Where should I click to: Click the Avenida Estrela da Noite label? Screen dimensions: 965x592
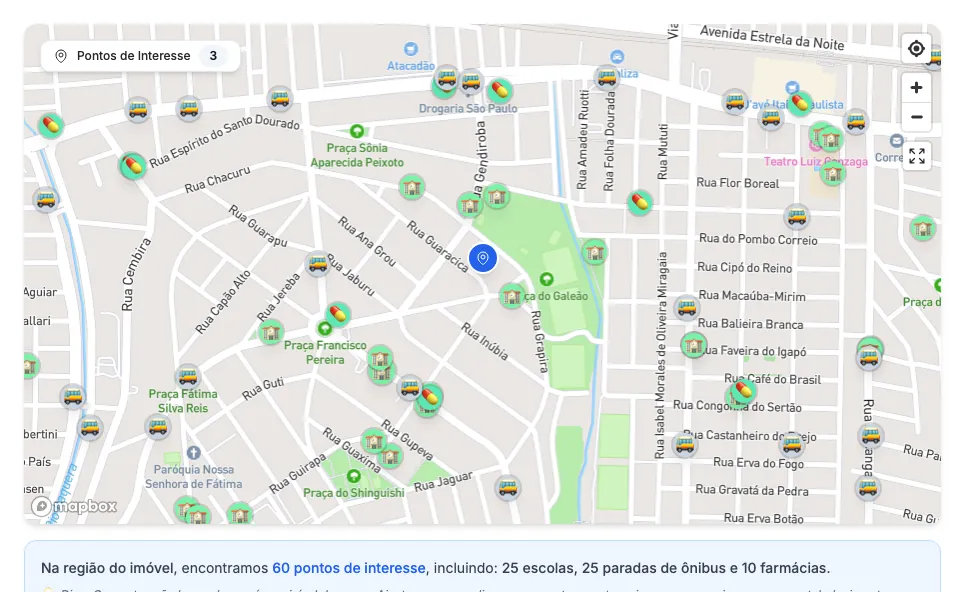tap(772, 38)
